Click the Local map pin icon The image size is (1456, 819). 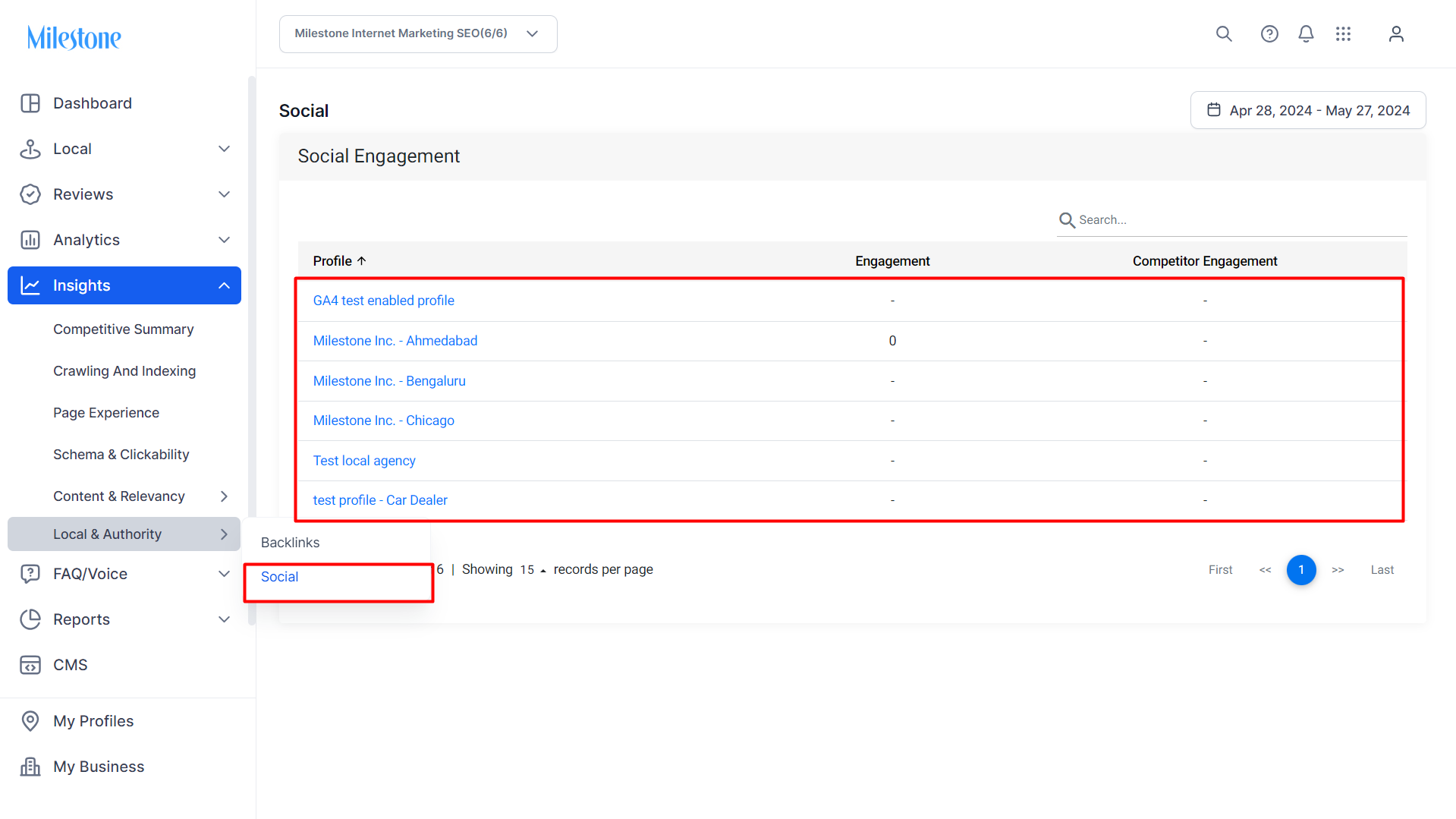(30, 149)
